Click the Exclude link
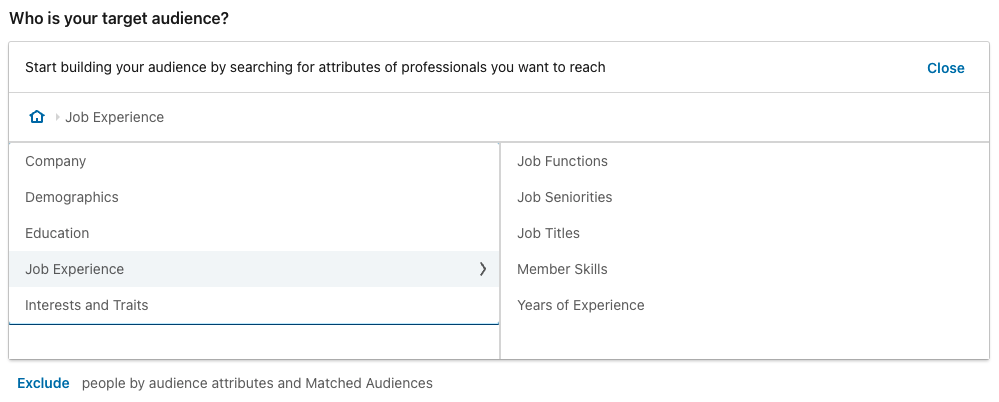This screenshot has width=999, height=402. click(x=43, y=383)
